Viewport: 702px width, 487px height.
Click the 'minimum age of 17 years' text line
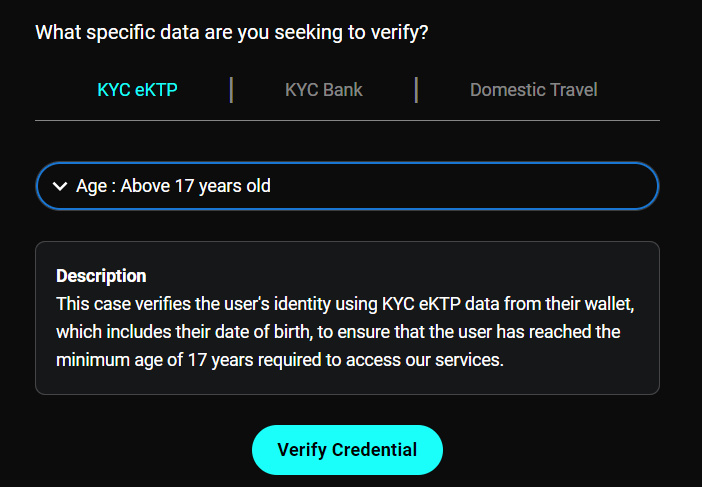(279, 359)
